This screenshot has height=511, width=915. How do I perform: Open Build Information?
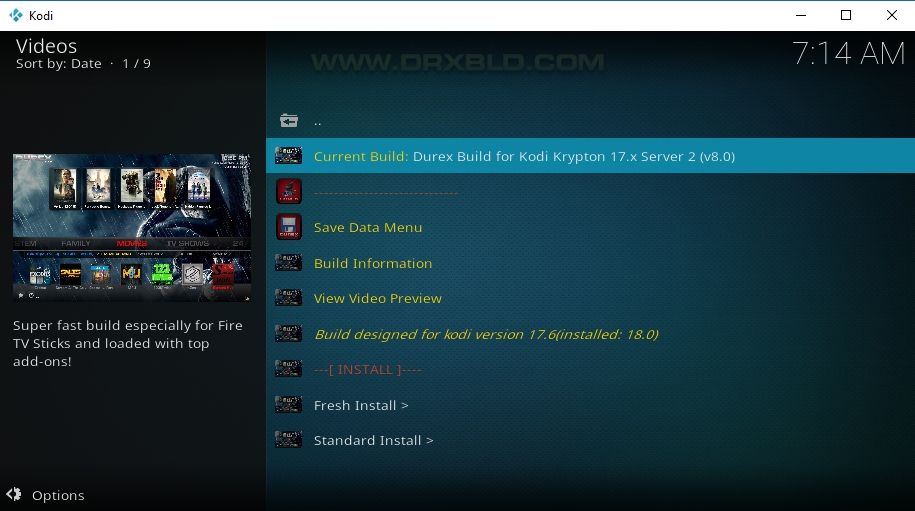[373, 263]
